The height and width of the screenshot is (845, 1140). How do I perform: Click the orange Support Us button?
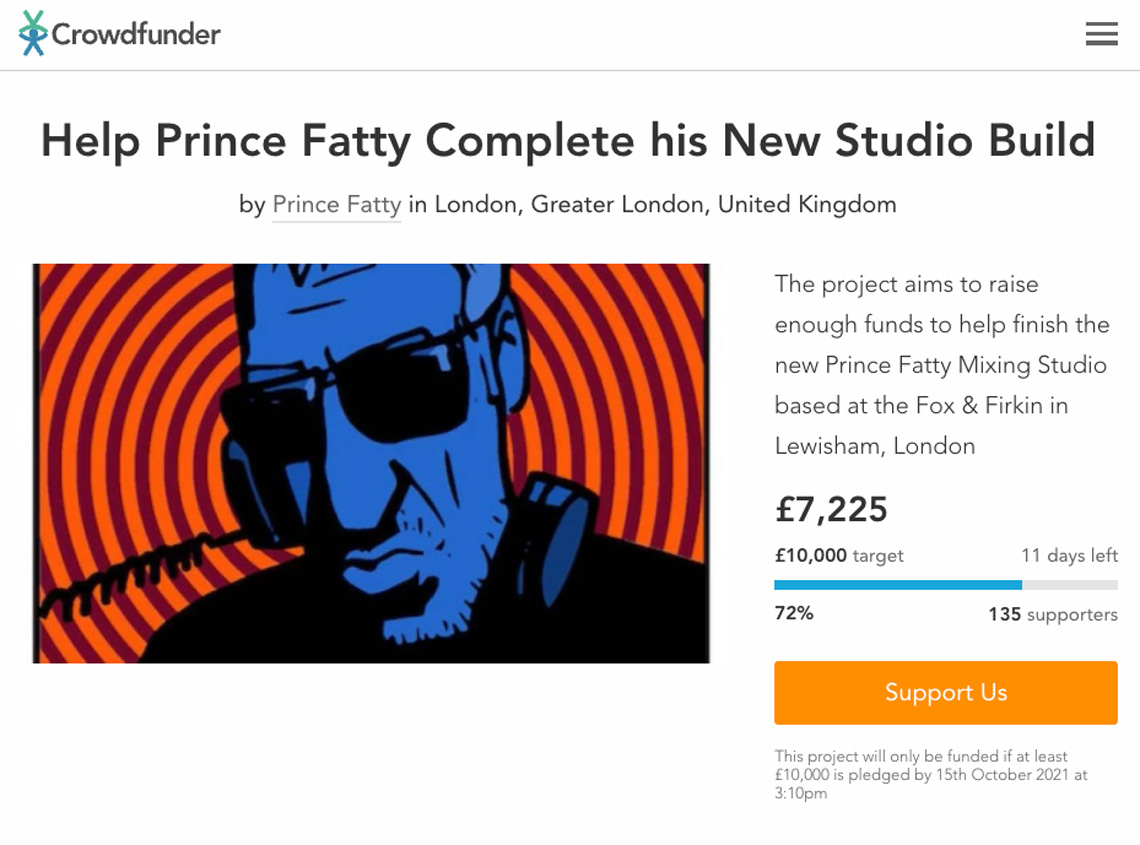coord(945,692)
